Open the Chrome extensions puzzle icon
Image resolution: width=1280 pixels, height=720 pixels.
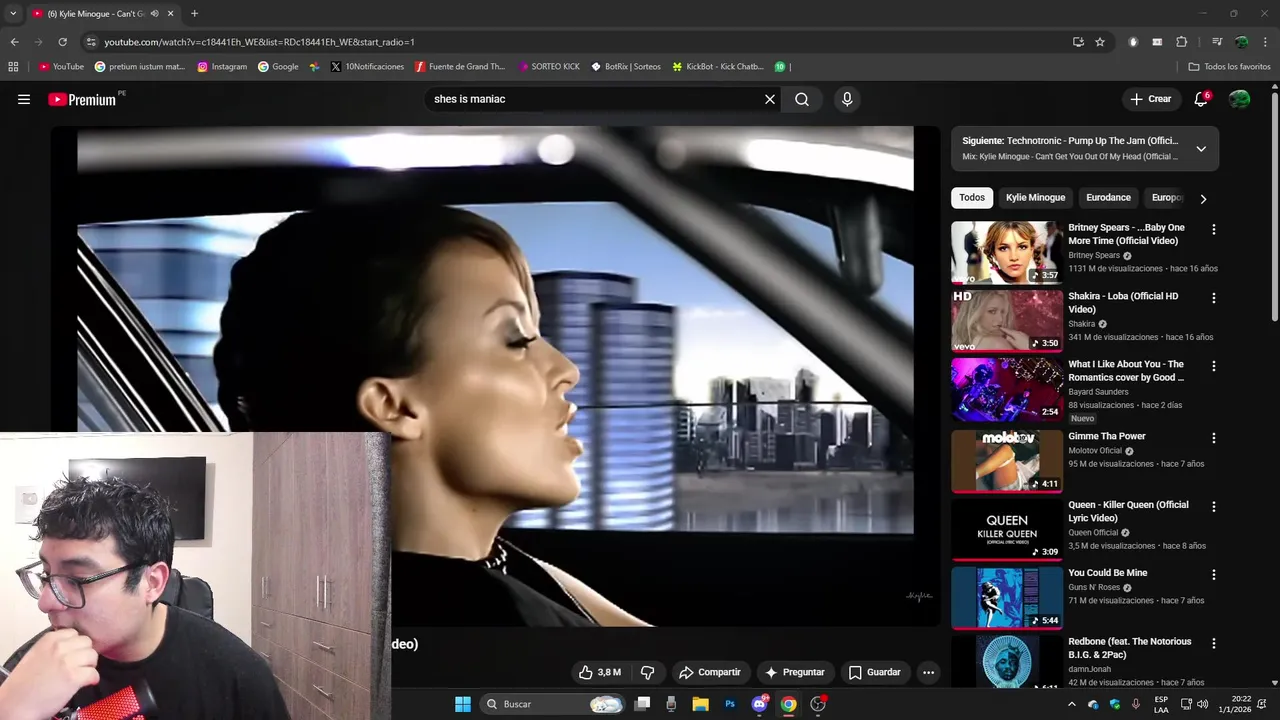tap(1181, 42)
